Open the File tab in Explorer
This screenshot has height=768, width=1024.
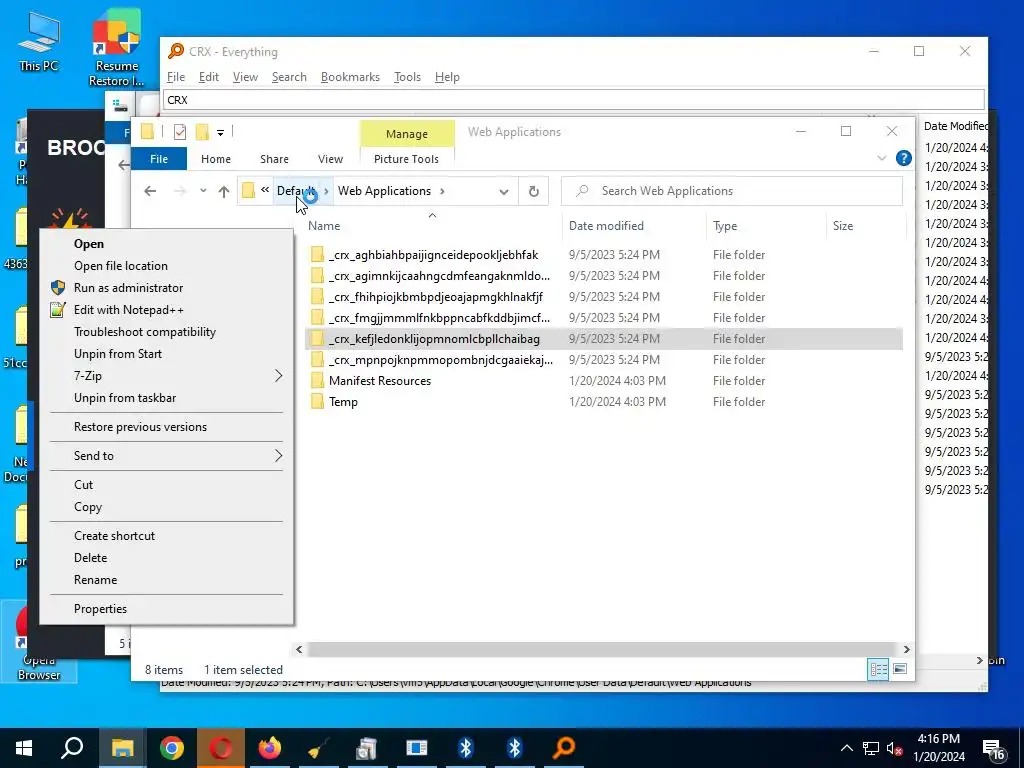[159, 159]
